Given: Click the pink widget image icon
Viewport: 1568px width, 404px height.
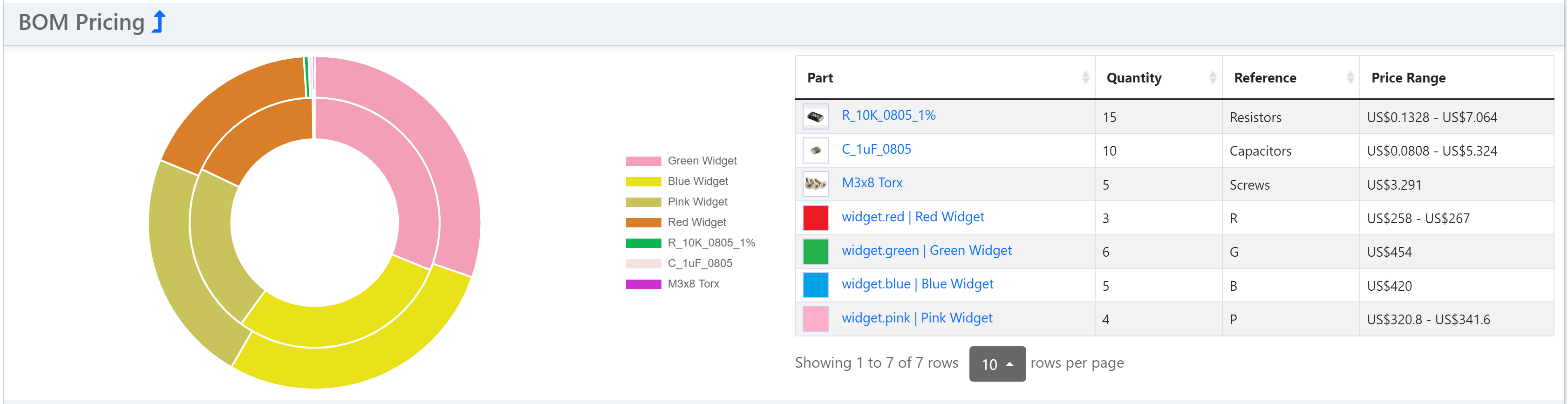Looking at the screenshot, I should pos(815,319).
